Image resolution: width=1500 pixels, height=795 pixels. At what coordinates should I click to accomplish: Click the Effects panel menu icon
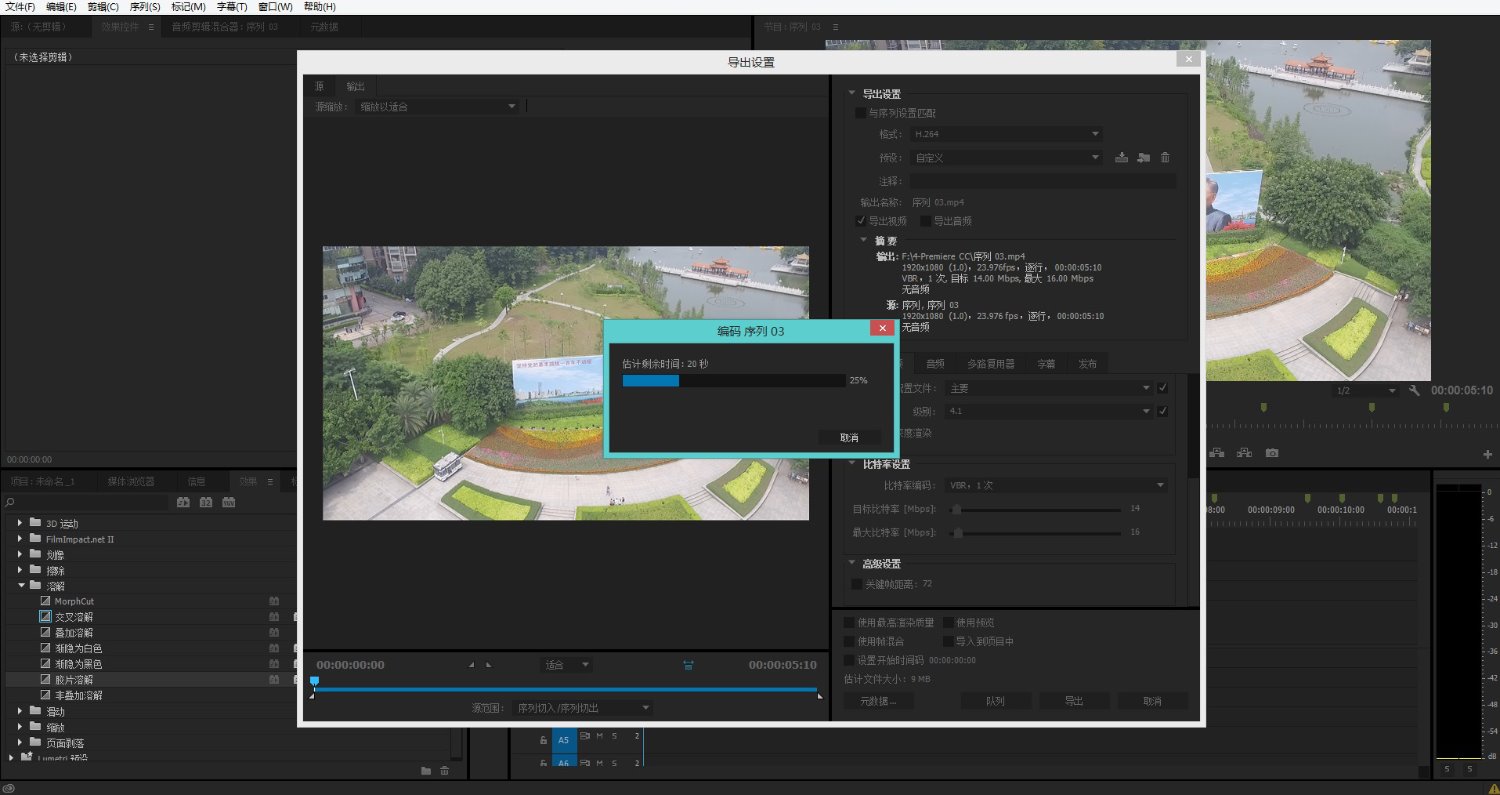[x=269, y=481]
